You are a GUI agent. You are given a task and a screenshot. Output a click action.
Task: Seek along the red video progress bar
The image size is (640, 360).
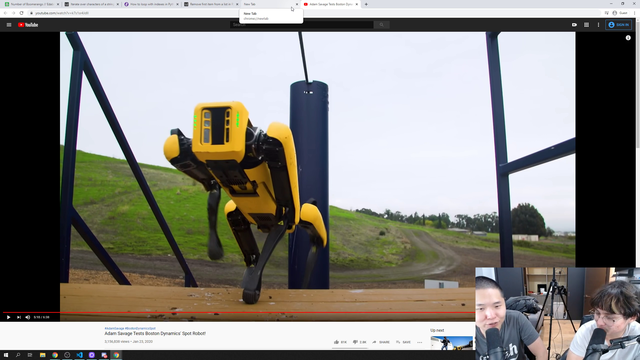239,312
